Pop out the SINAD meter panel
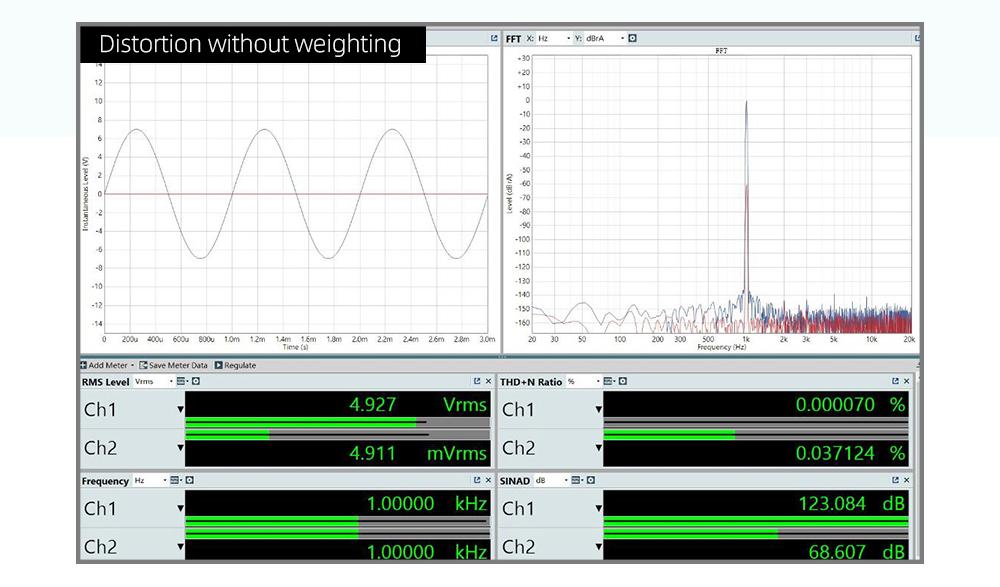This screenshot has height=587, width=1000. [x=895, y=480]
